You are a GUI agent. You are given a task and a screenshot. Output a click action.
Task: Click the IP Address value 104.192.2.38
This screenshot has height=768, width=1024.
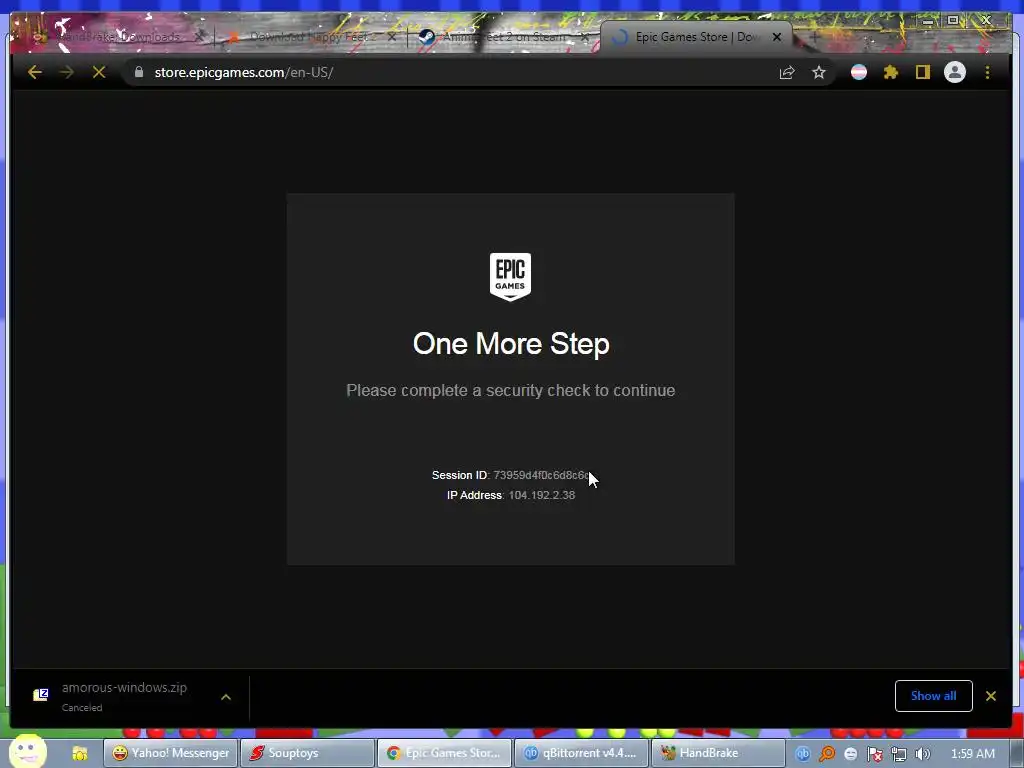pos(541,495)
